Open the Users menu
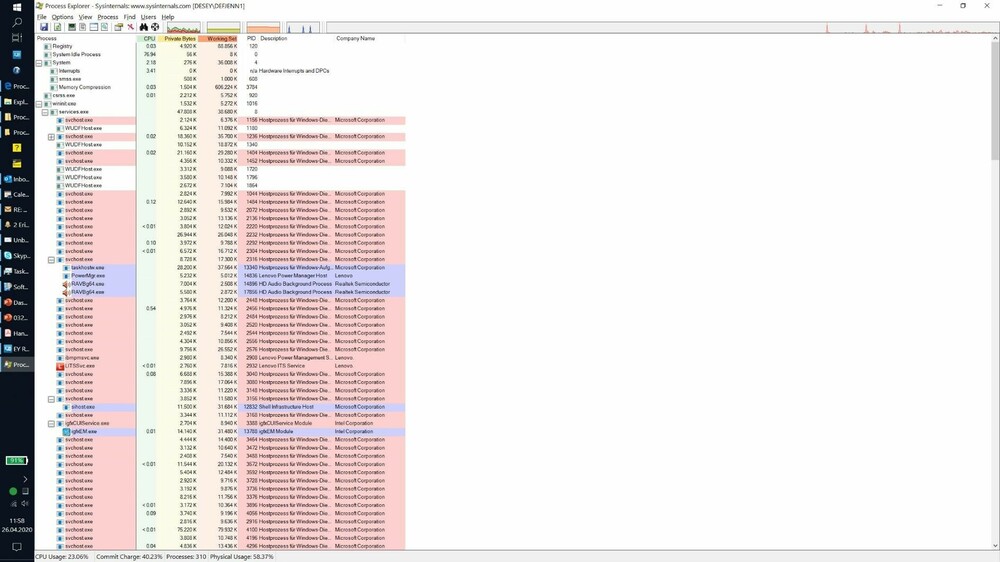1000x562 pixels. [x=148, y=17]
